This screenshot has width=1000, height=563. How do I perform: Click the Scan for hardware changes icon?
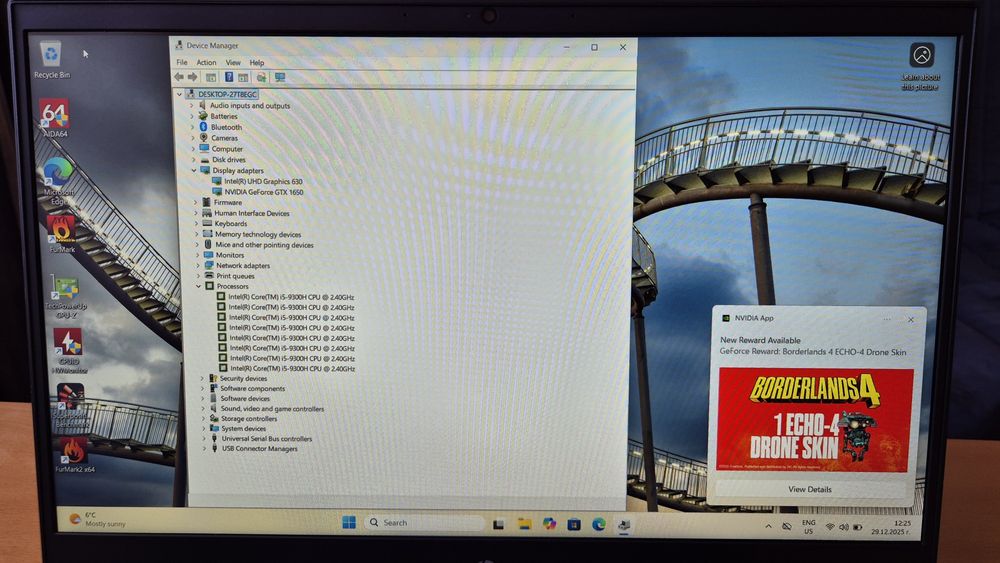pos(261,78)
